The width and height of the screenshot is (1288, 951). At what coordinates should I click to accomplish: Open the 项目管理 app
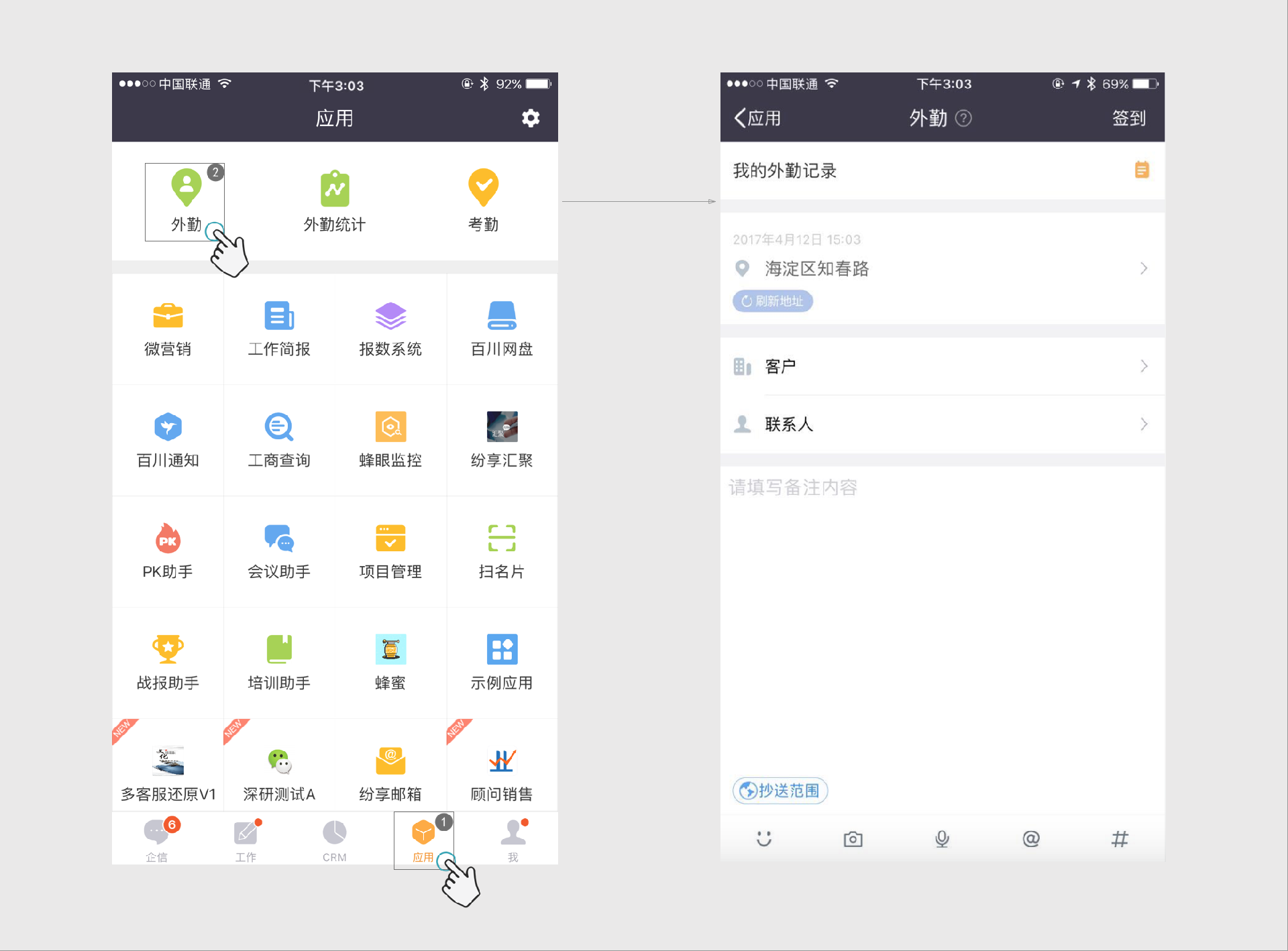coord(390,551)
